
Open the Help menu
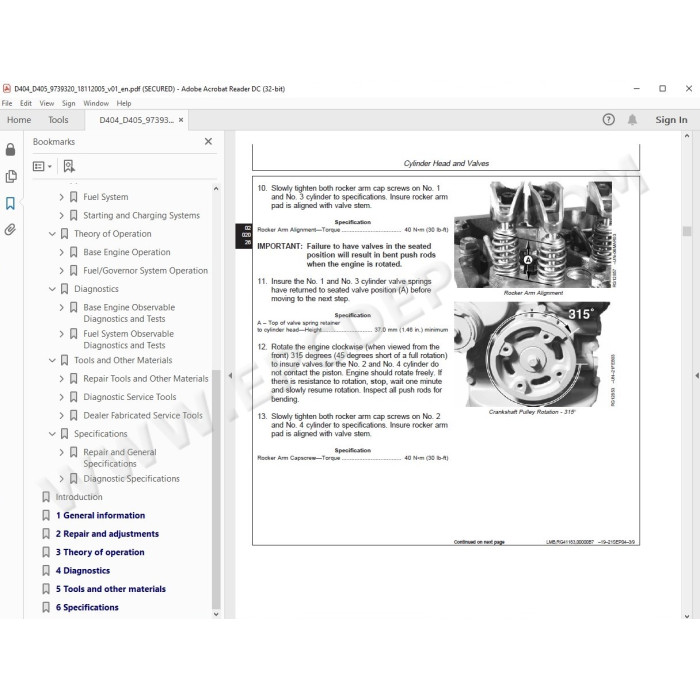click(x=124, y=103)
